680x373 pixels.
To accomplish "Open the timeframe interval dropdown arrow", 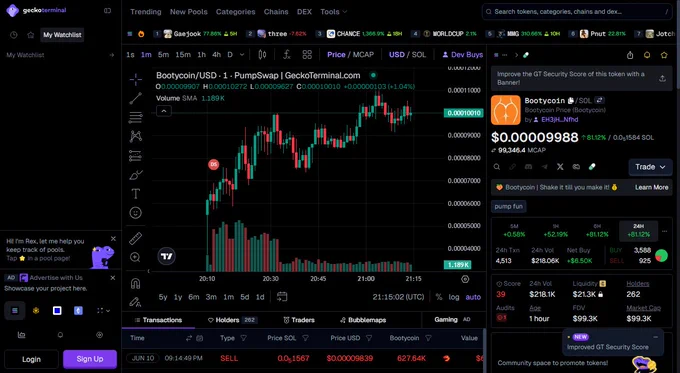I will 242,55.
